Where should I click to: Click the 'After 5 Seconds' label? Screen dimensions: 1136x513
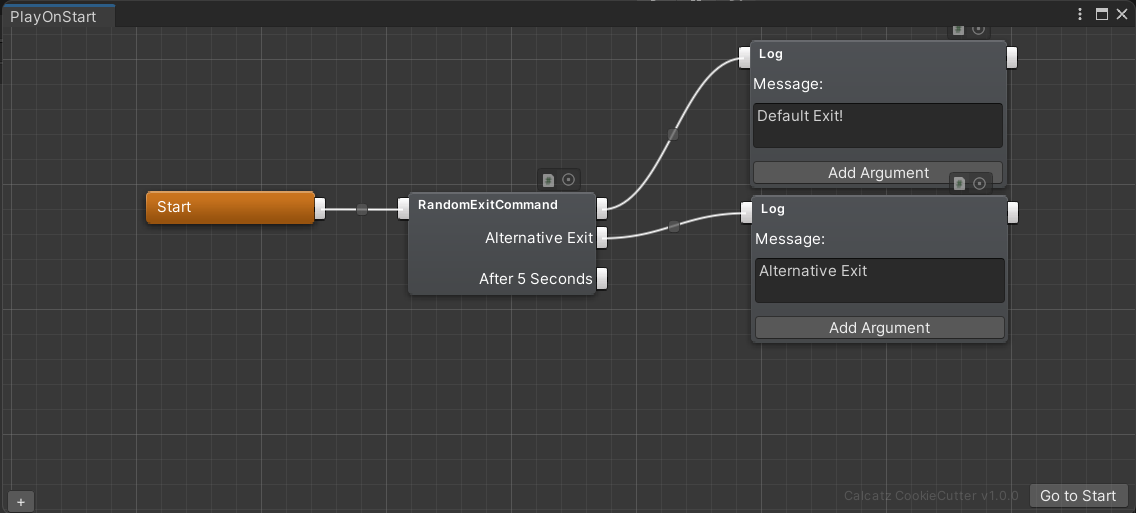point(535,279)
